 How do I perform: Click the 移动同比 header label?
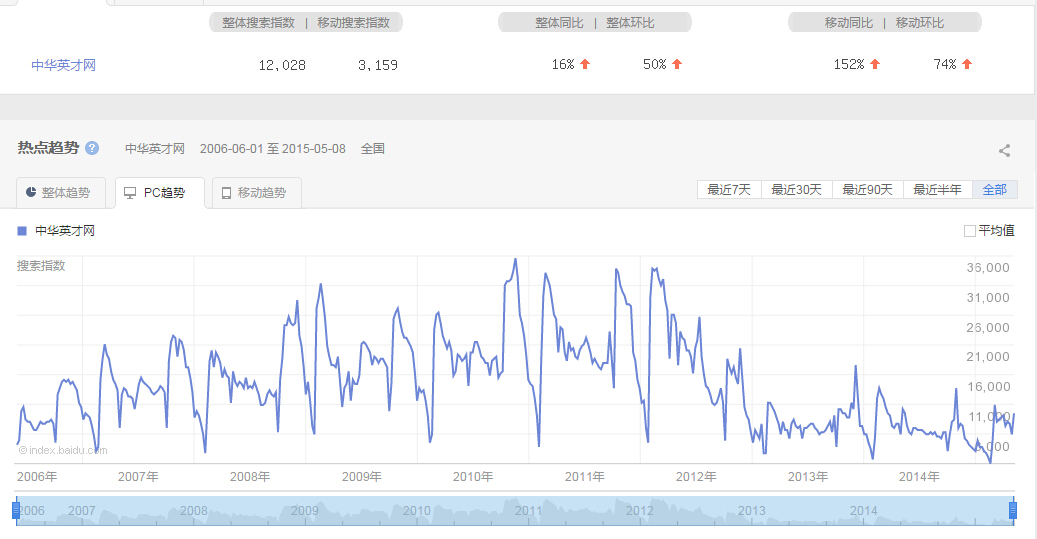point(849,22)
